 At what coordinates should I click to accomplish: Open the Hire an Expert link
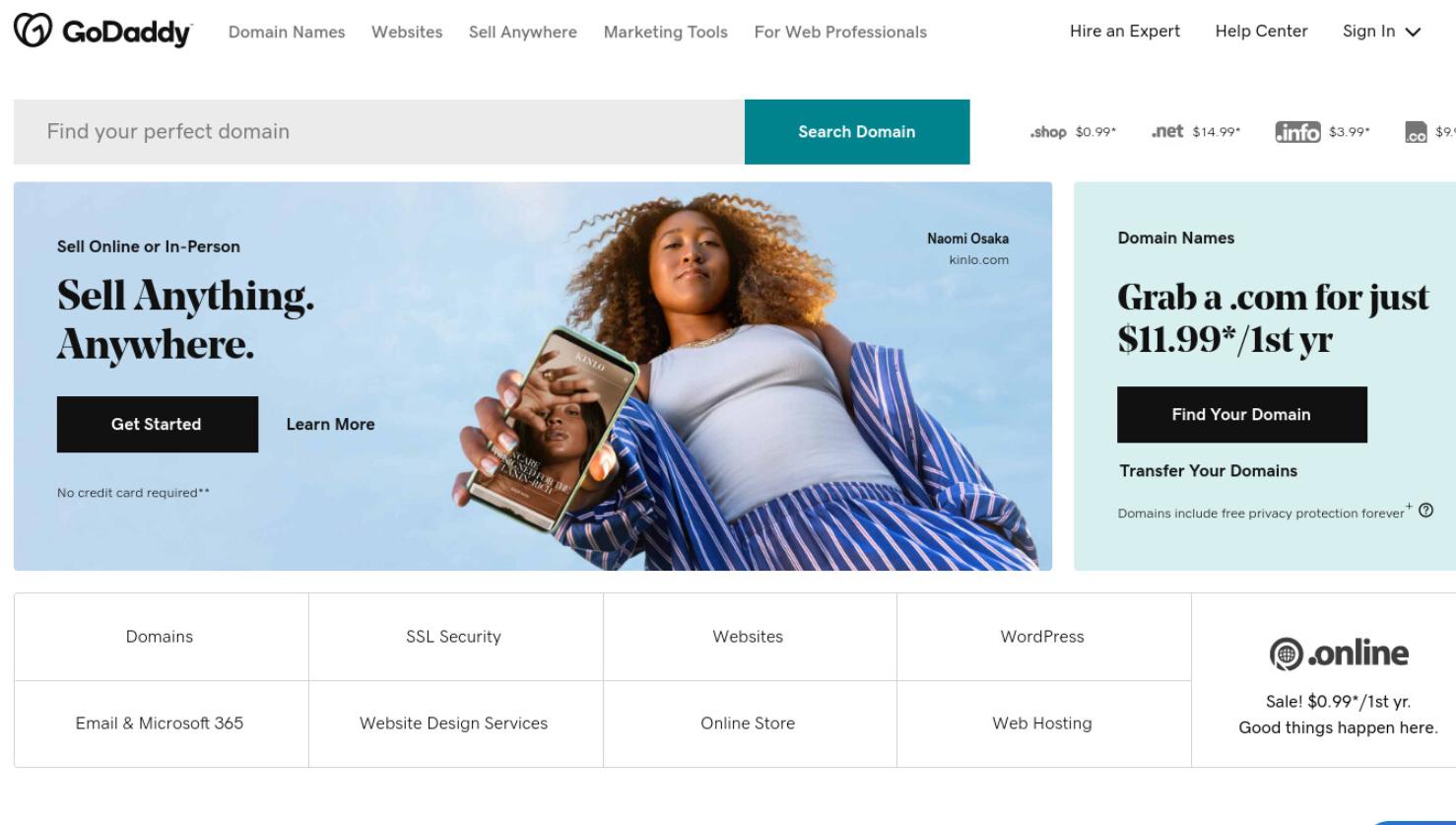click(1124, 32)
